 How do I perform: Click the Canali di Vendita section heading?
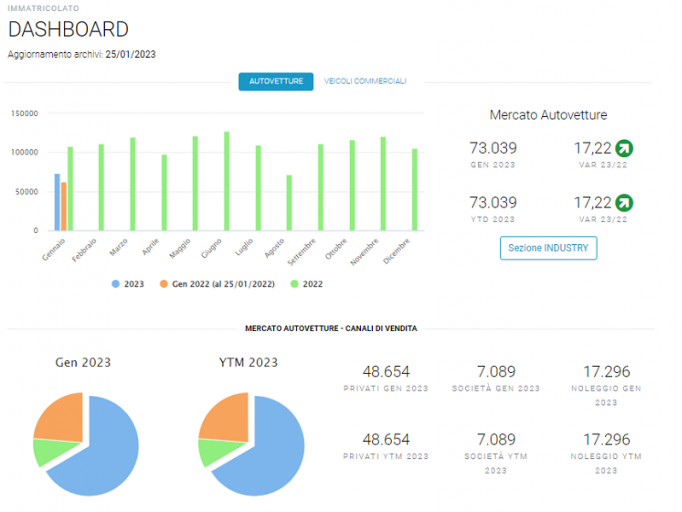(331, 328)
